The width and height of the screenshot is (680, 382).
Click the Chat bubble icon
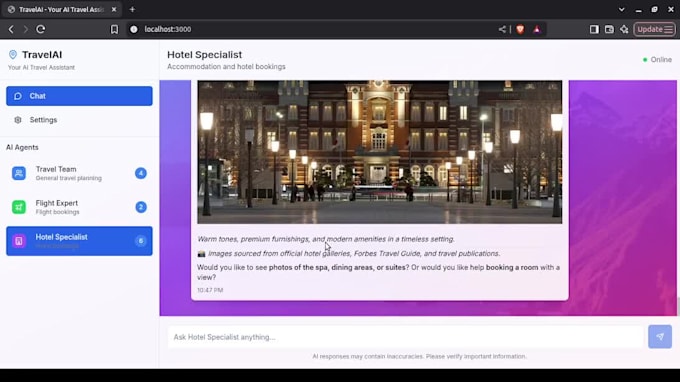[x=18, y=96]
